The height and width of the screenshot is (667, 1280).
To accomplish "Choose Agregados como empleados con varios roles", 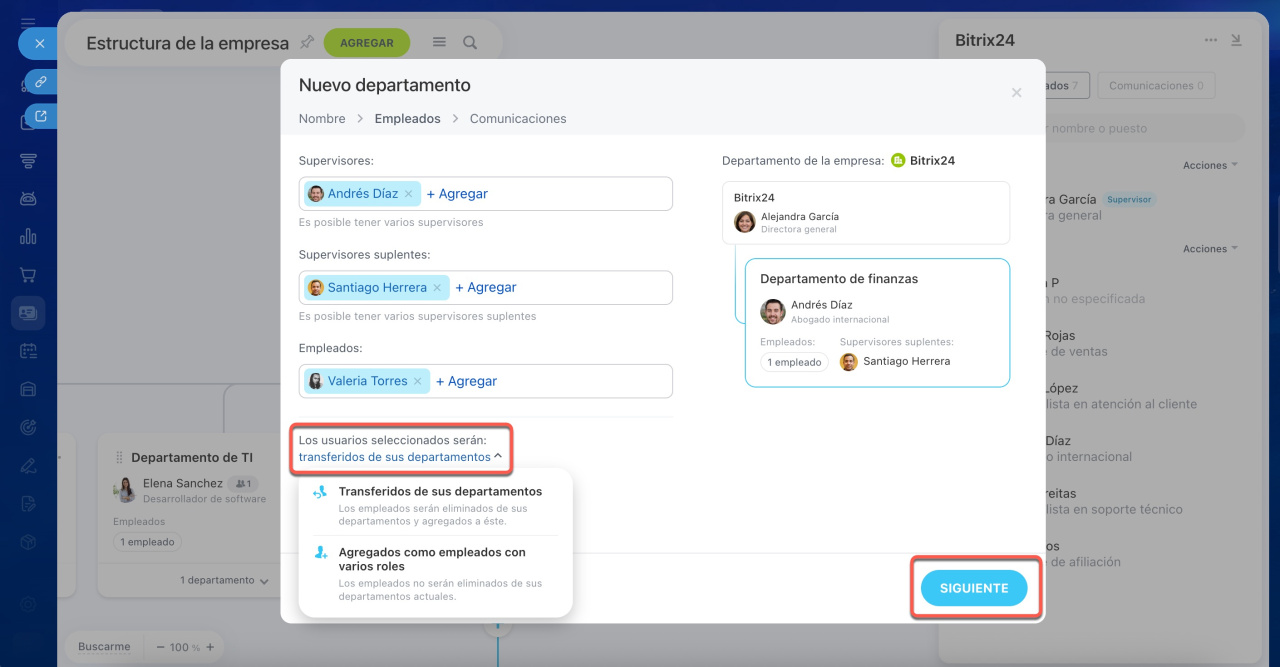I will click(x=432, y=559).
